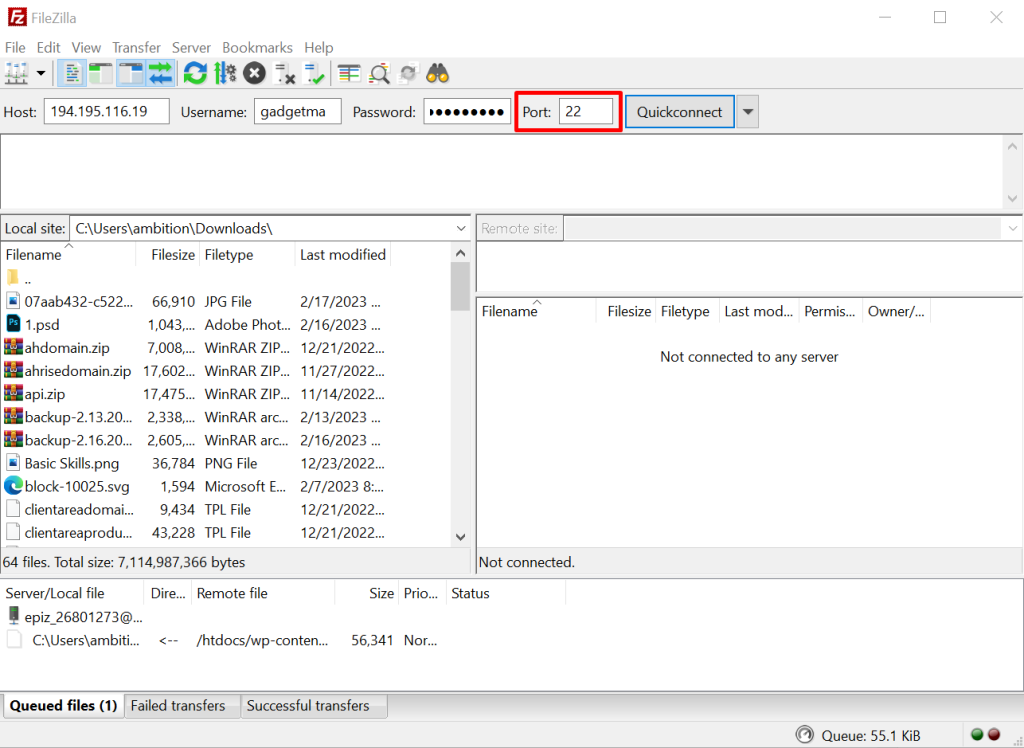Toggle remote directory tree display

coord(131,73)
